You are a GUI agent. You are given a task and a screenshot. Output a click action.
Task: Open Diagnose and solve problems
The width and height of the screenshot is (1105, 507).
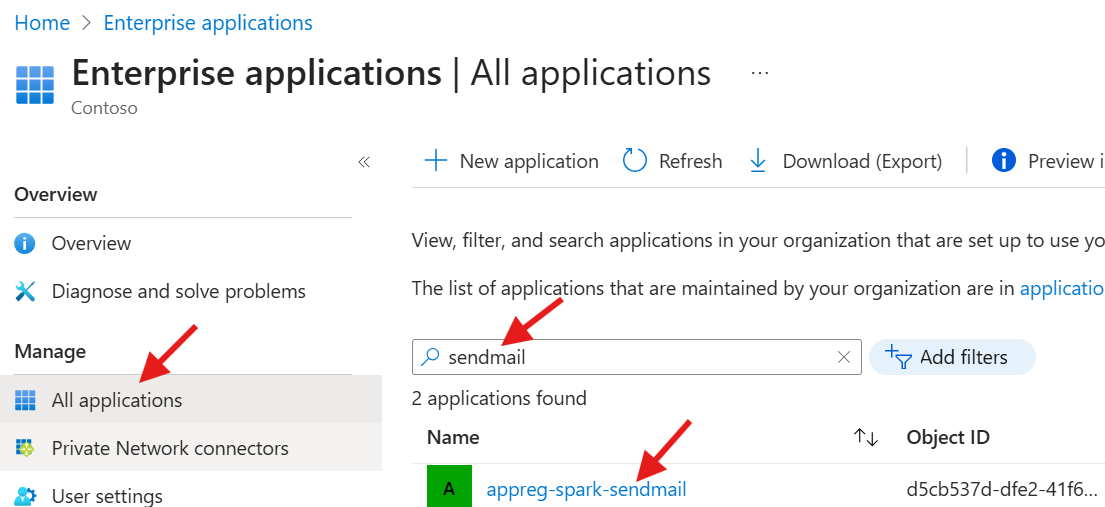[178, 292]
